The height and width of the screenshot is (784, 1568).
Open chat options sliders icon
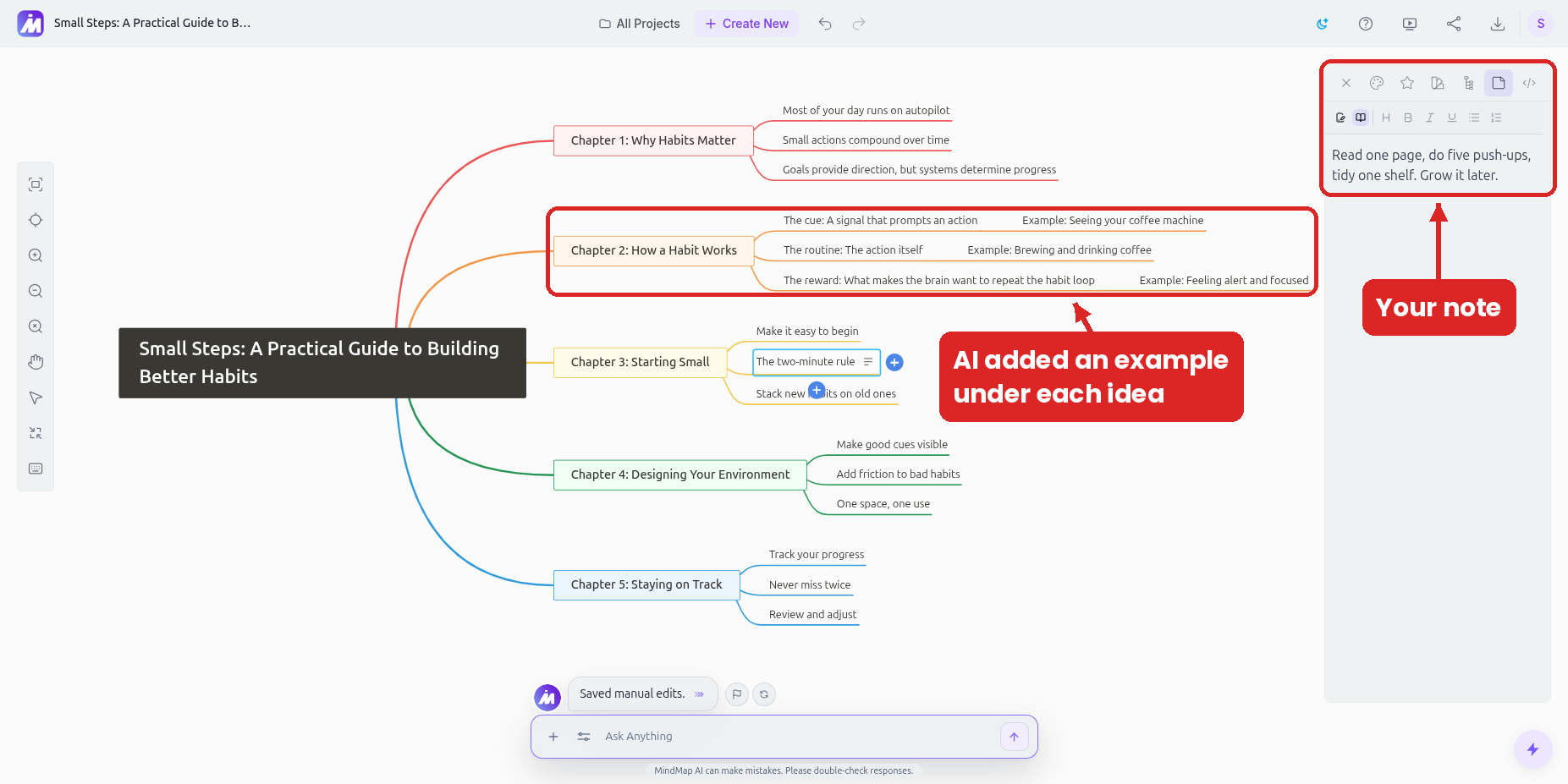pyautogui.click(x=584, y=737)
